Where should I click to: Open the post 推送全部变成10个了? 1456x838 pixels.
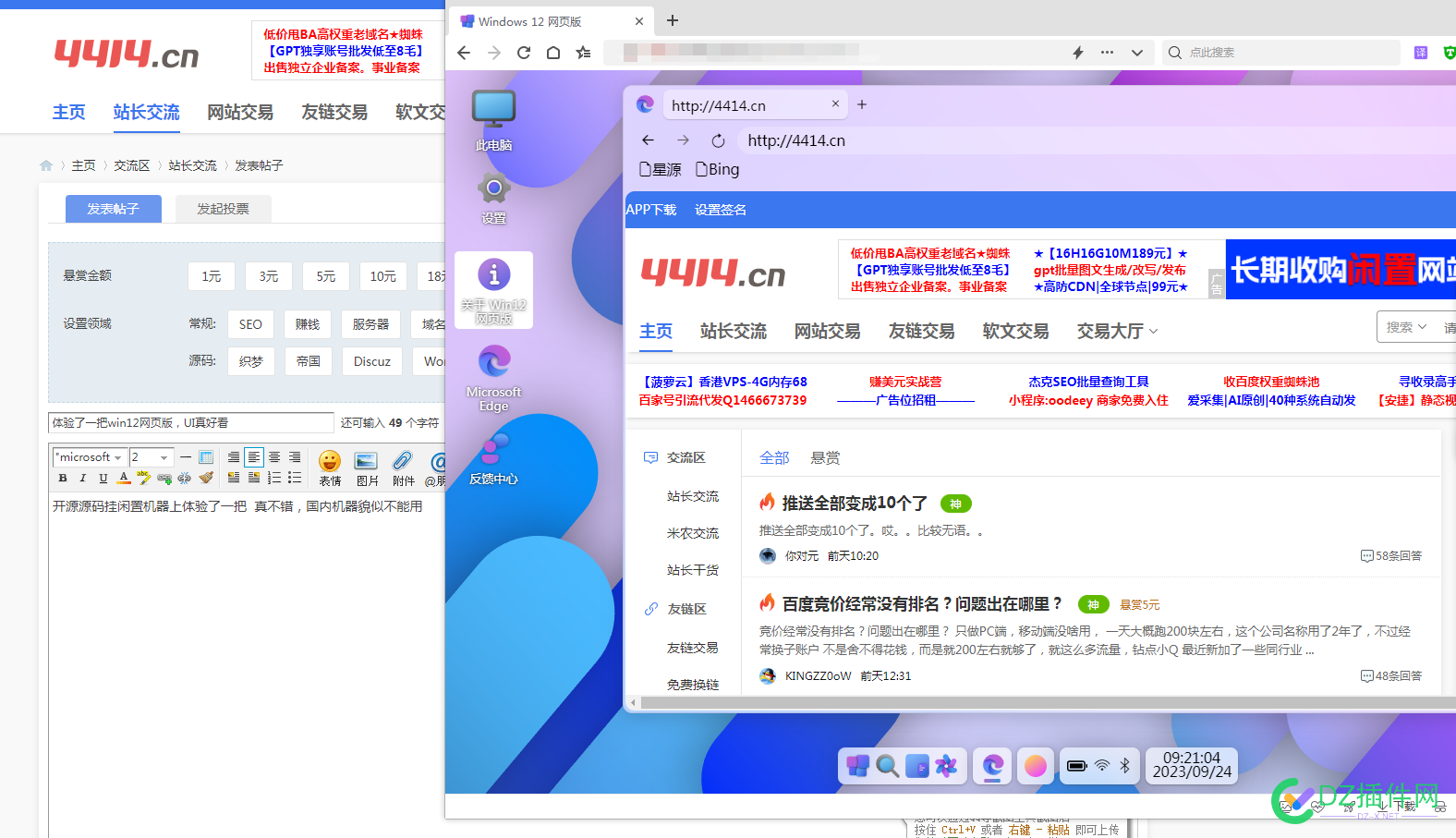(x=855, y=504)
